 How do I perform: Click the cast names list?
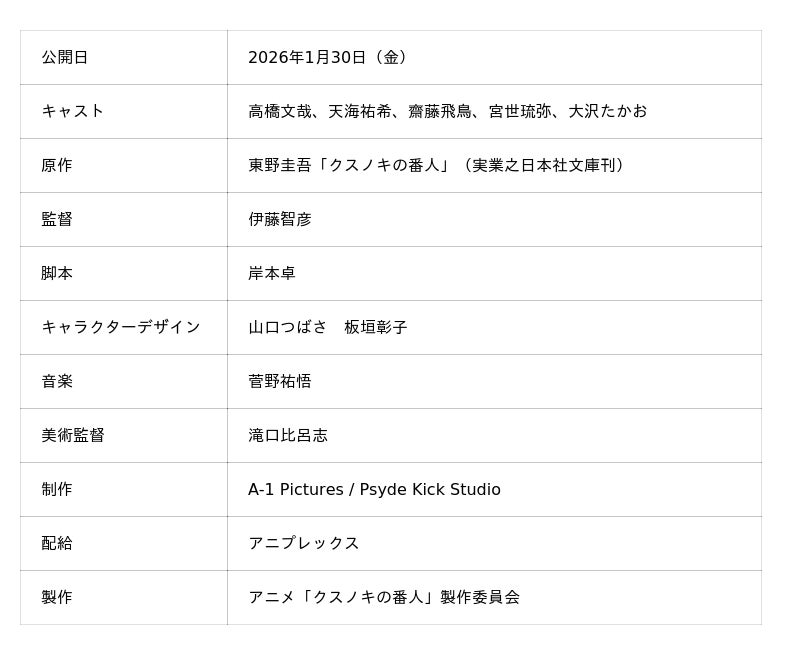(x=447, y=111)
